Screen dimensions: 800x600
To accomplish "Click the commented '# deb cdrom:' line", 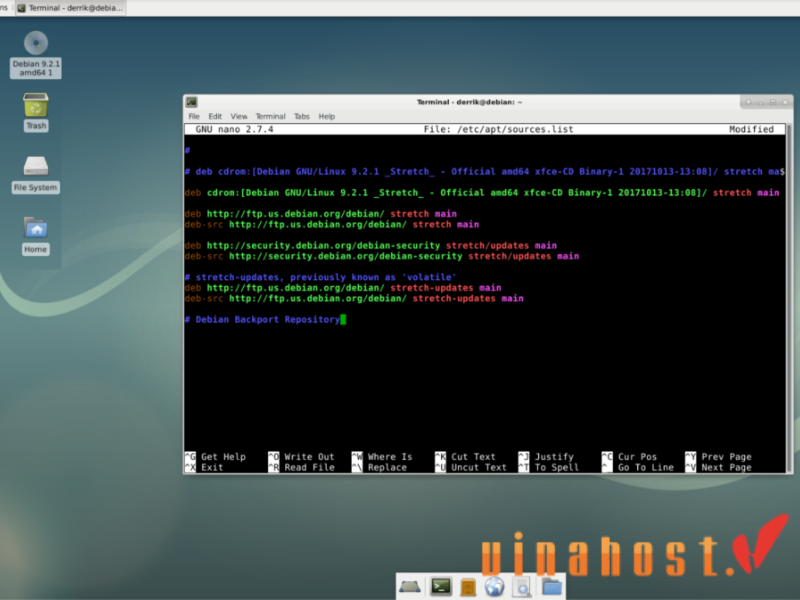I will (485, 171).
